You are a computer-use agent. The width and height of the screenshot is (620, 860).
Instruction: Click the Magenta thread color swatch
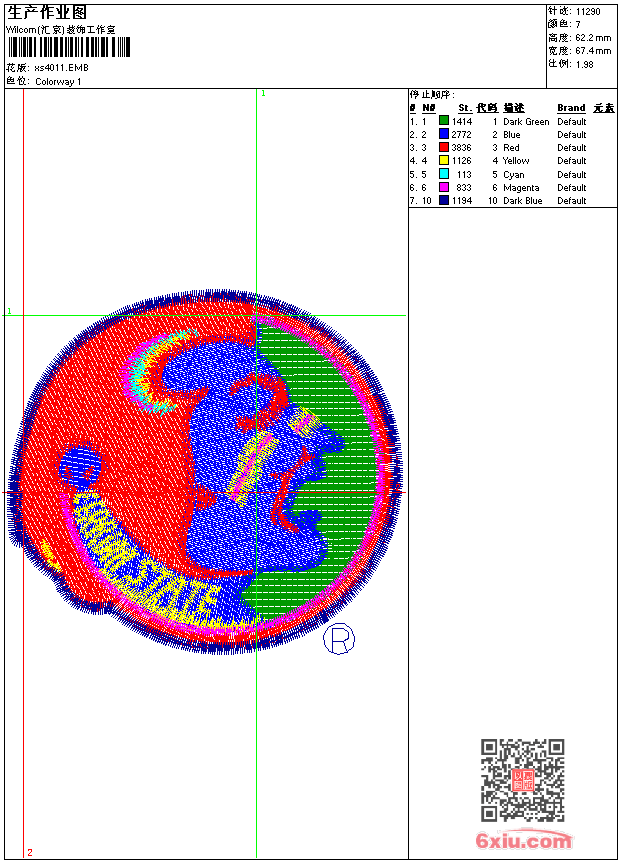point(444,187)
